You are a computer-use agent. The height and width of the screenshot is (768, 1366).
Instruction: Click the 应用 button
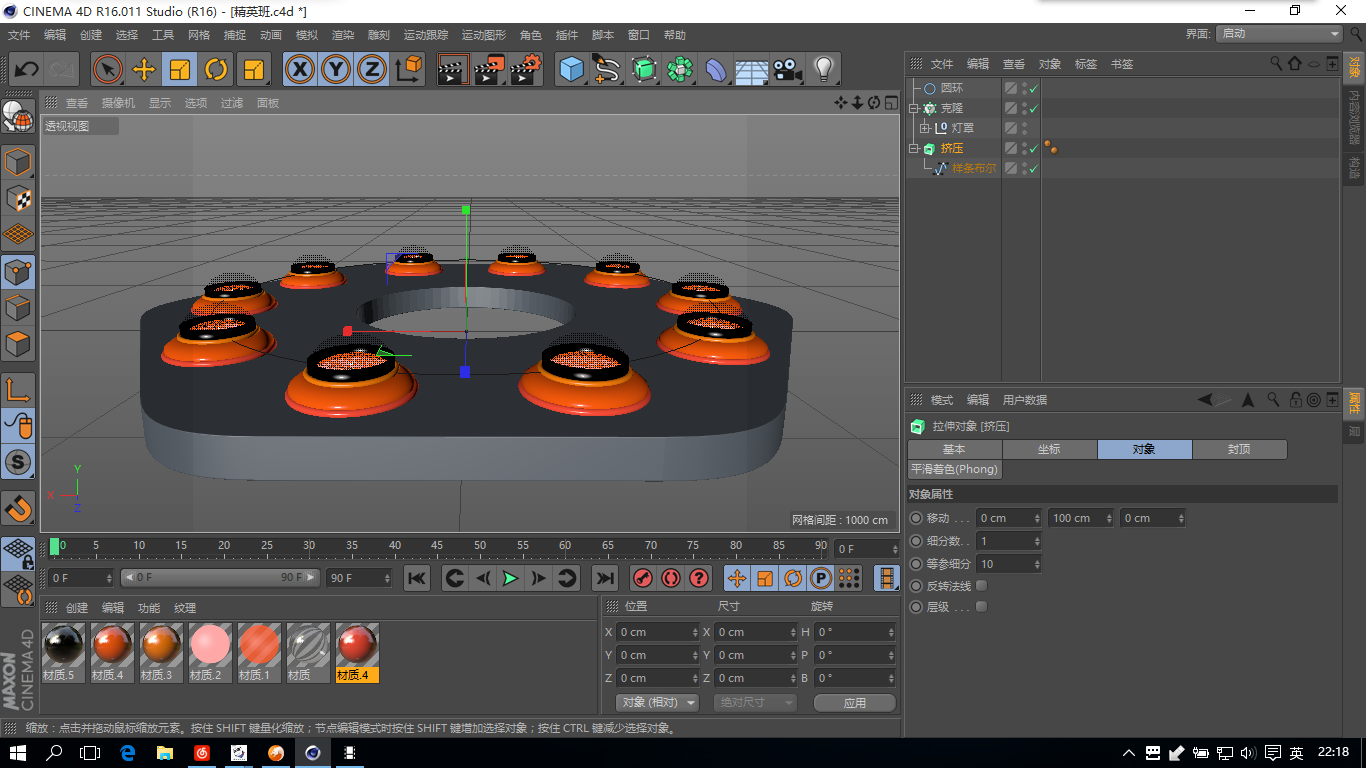[x=855, y=703]
